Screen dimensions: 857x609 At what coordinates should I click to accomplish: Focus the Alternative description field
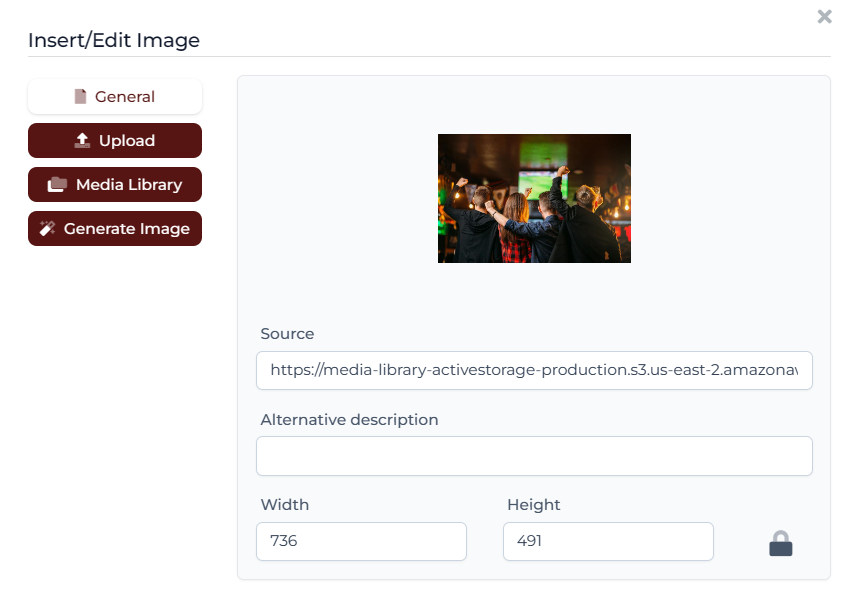click(x=534, y=456)
